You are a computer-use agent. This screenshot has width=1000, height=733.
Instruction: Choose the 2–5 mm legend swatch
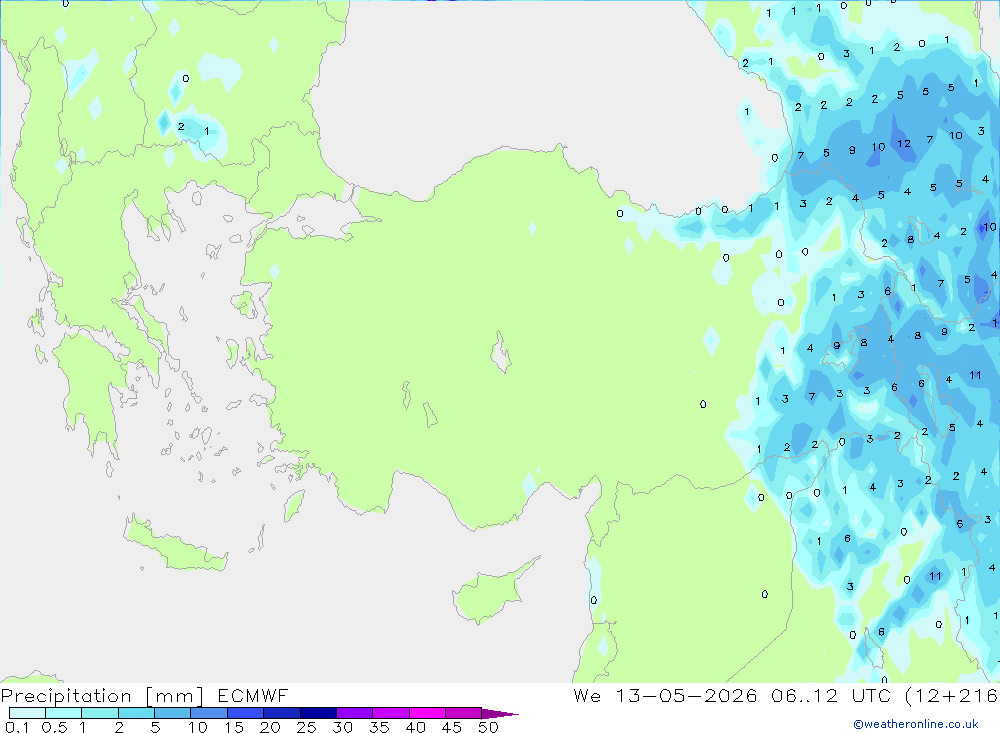tap(136, 713)
